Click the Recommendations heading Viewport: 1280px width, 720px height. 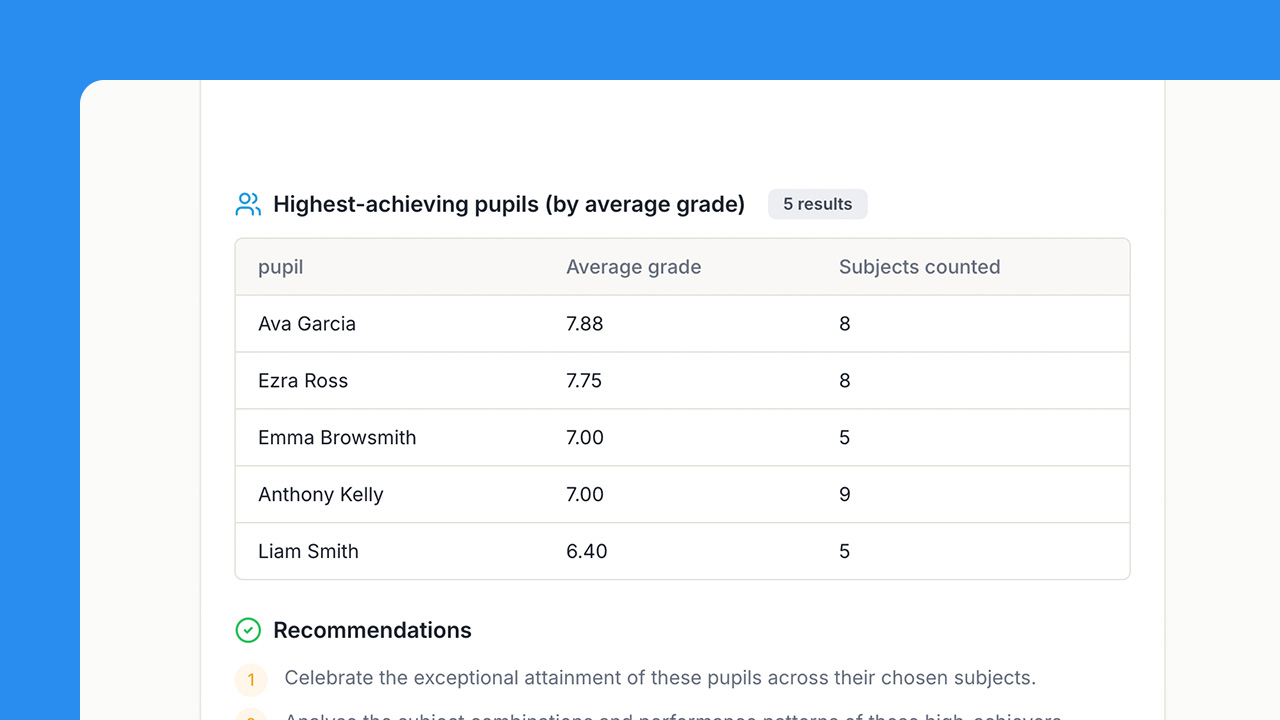coord(372,630)
